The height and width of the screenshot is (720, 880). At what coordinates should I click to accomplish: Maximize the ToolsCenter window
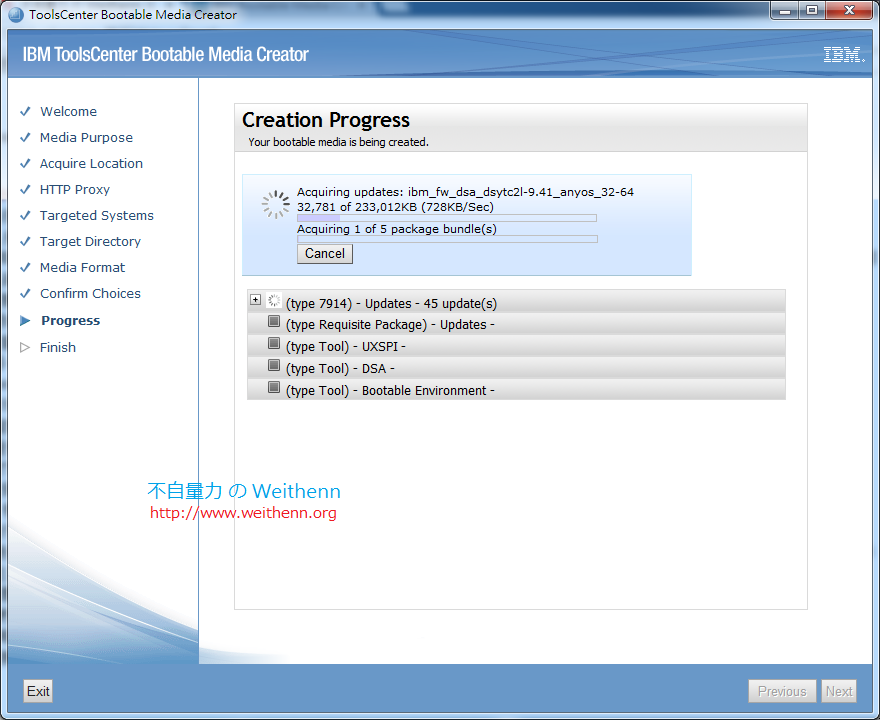(812, 11)
